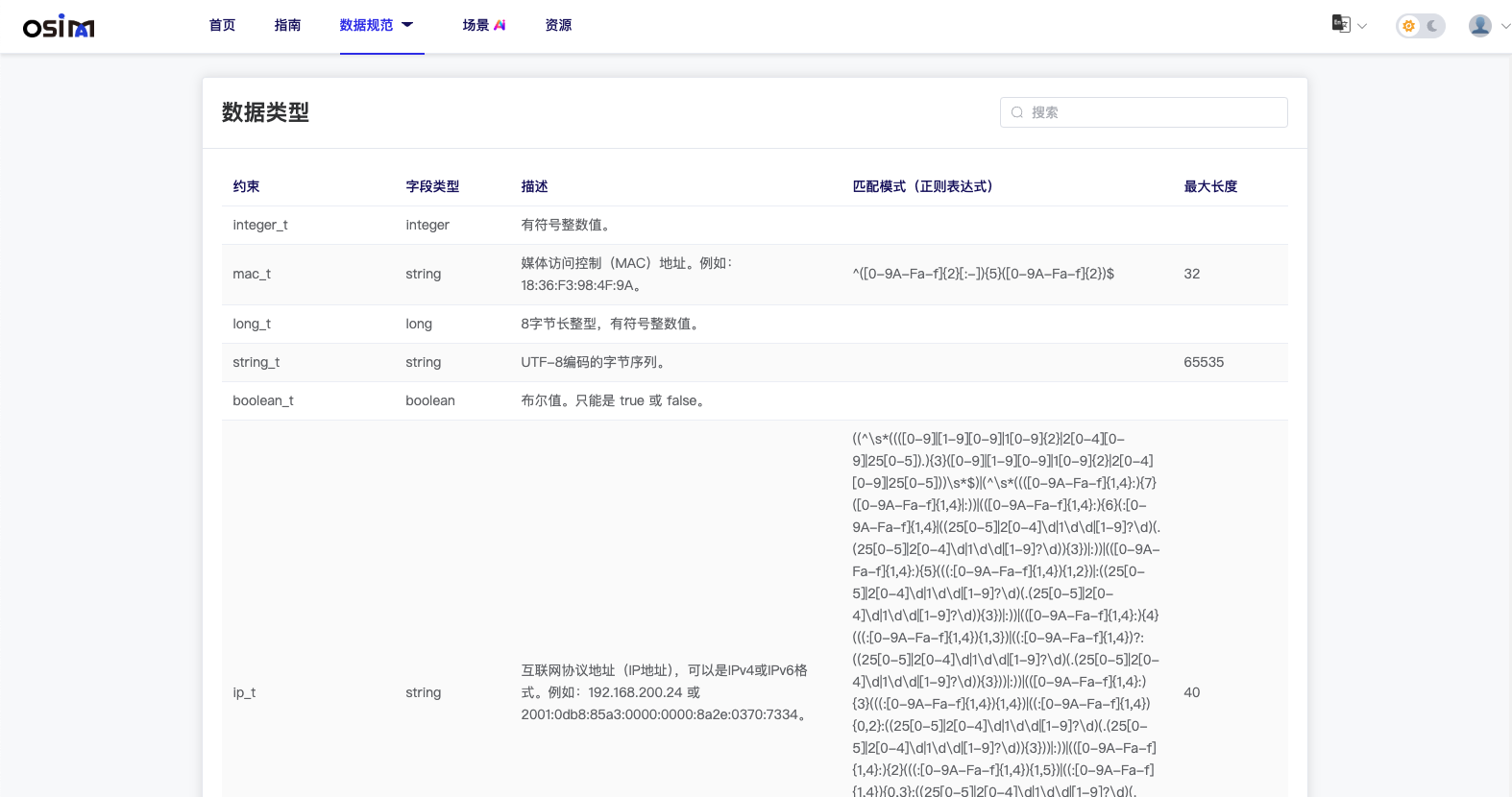This screenshot has height=797, width=1512.
Task: Click the 匹配模式（正则表达式）column header
Action: tap(922, 186)
